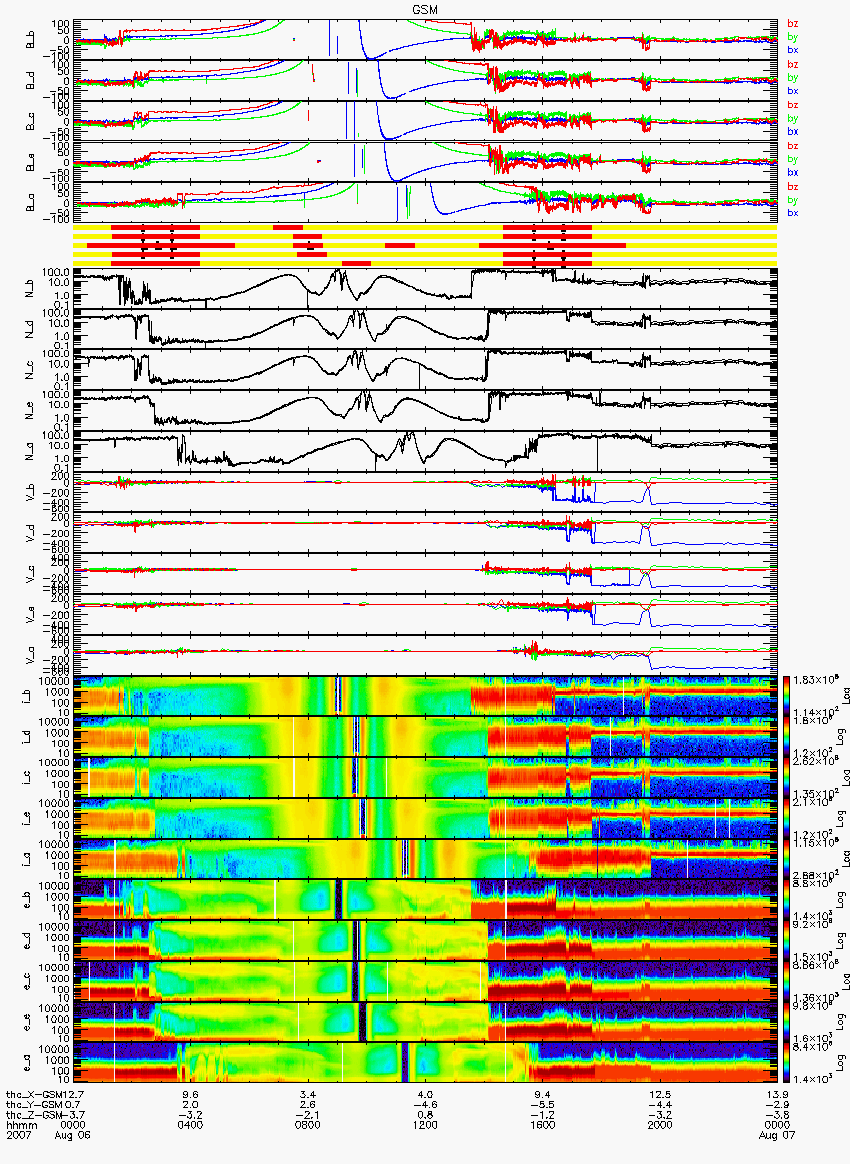
Task: Select the red bz legend of B_b panel
Action: [793, 24]
